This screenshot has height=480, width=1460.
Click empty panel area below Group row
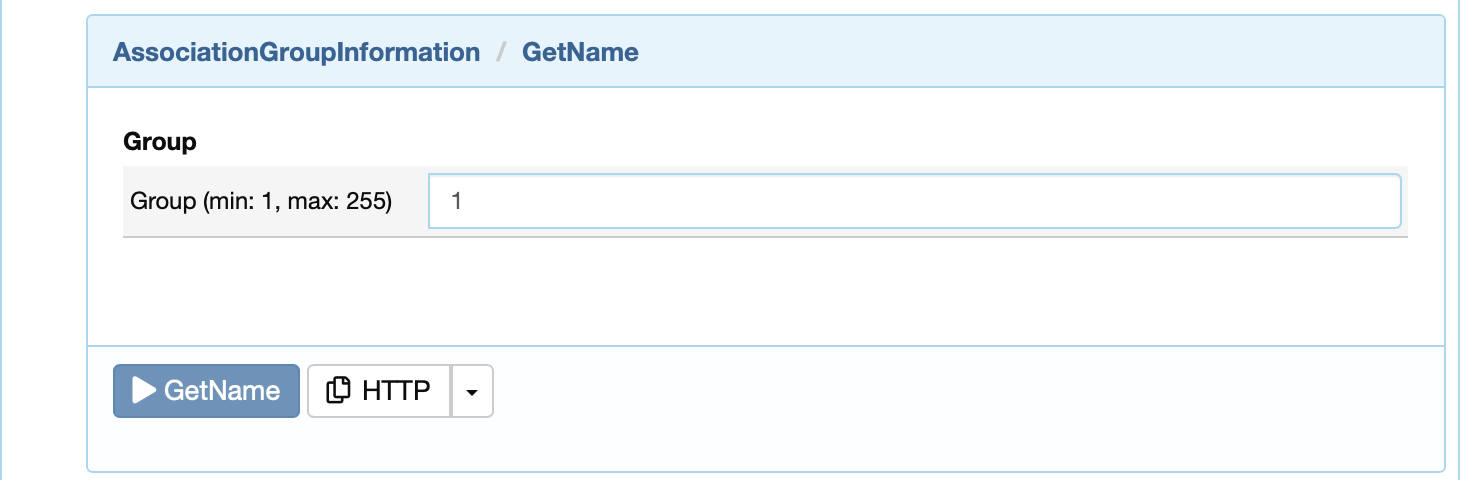pyautogui.click(x=766, y=290)
